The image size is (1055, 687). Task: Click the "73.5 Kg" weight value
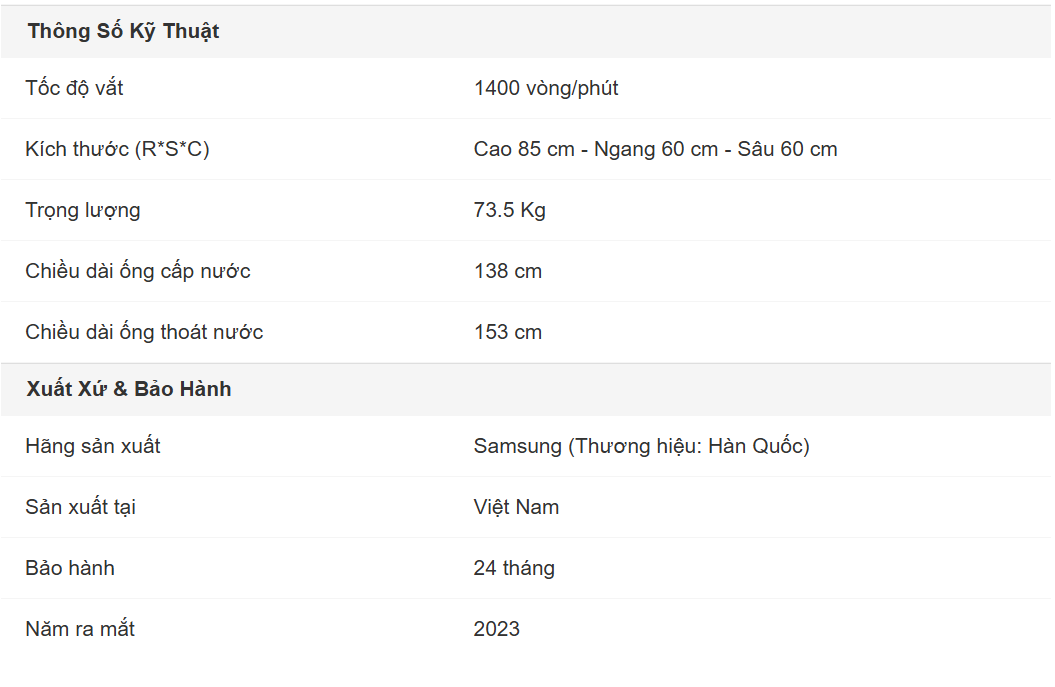[509, 210]
